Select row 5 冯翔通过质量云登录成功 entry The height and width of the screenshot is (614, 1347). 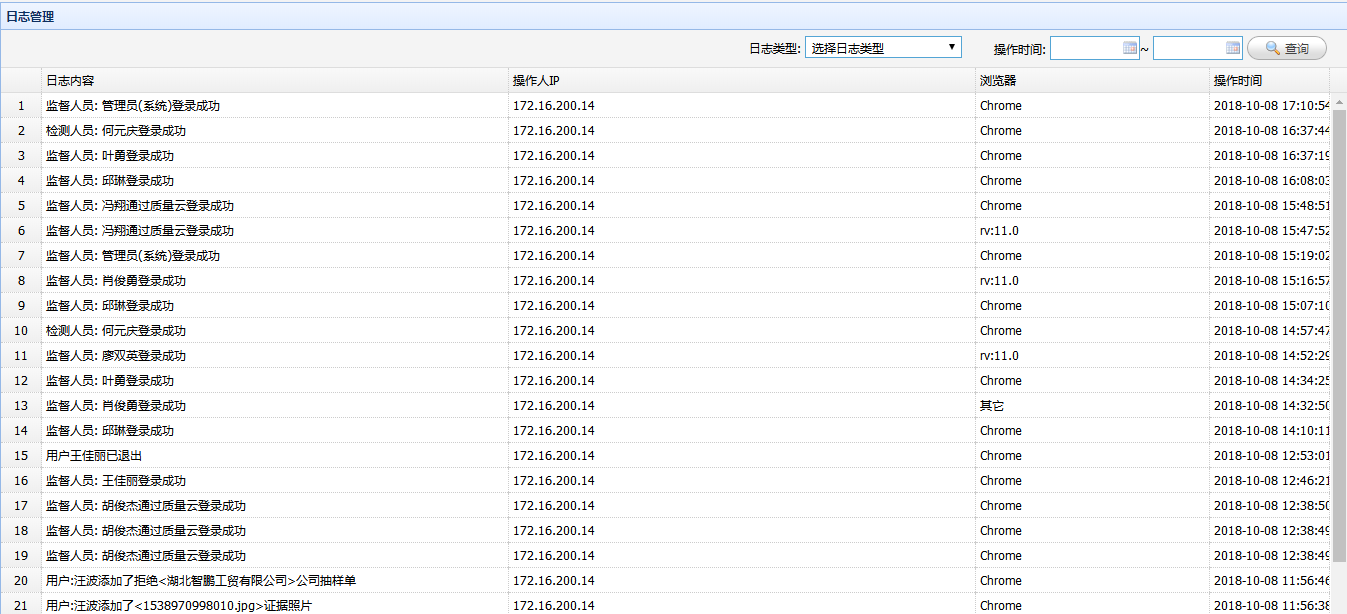pyautogui.click(x=140, y=206)
